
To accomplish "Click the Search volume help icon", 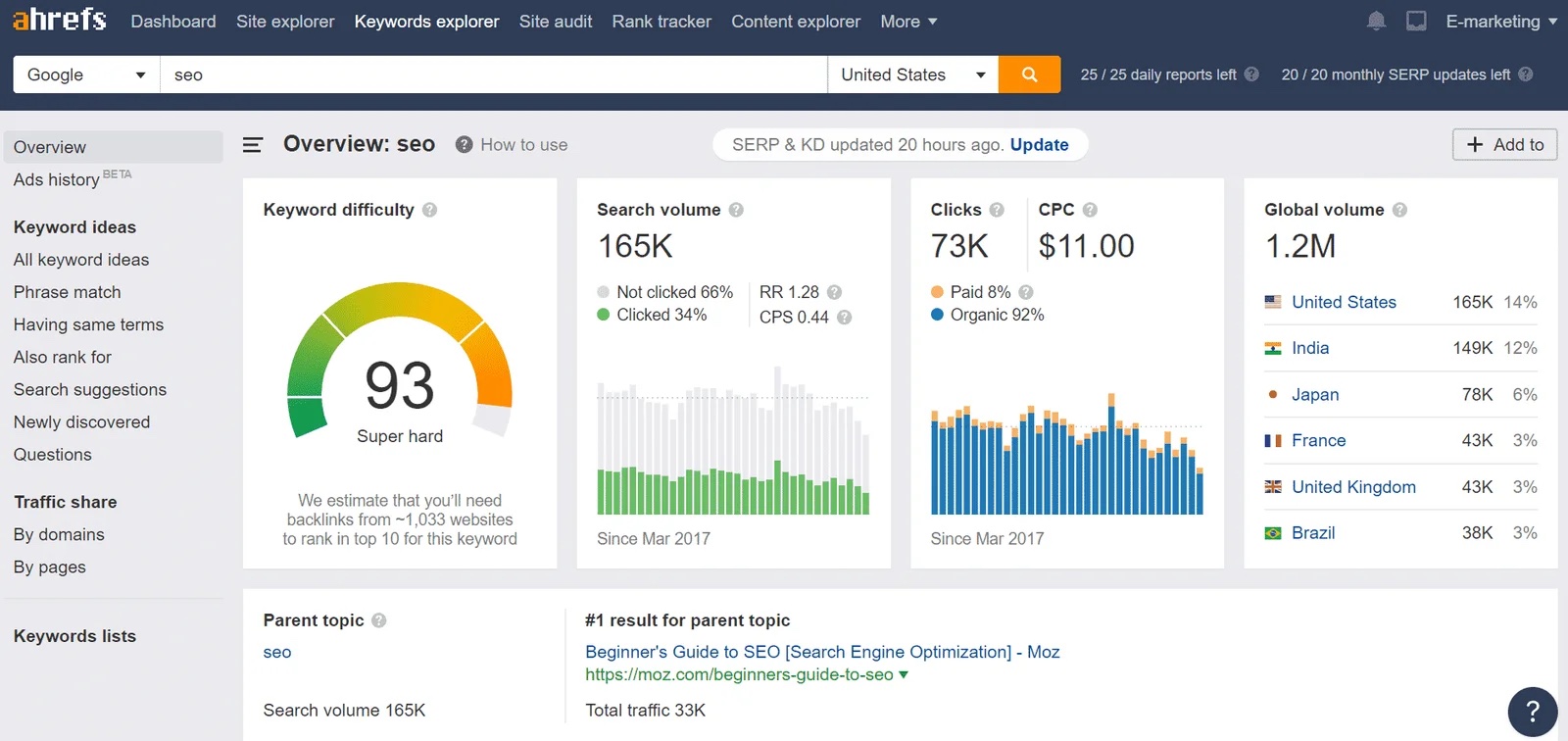I will pos(736,210).
